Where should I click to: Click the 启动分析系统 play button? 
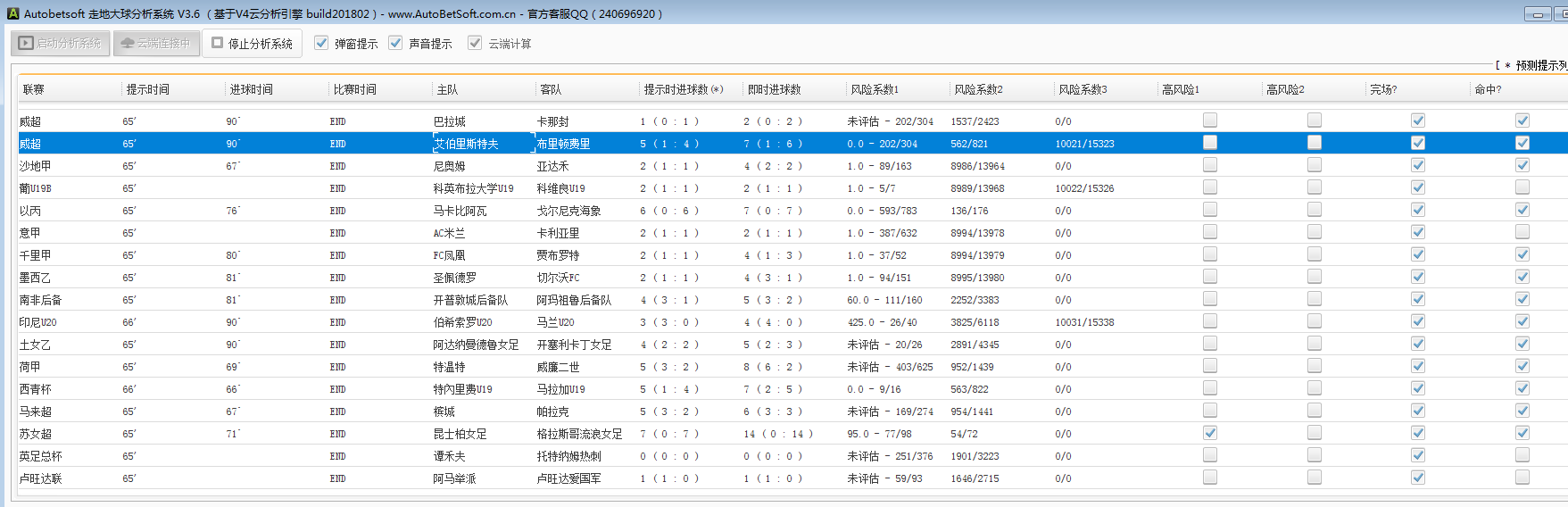point(61,43)
